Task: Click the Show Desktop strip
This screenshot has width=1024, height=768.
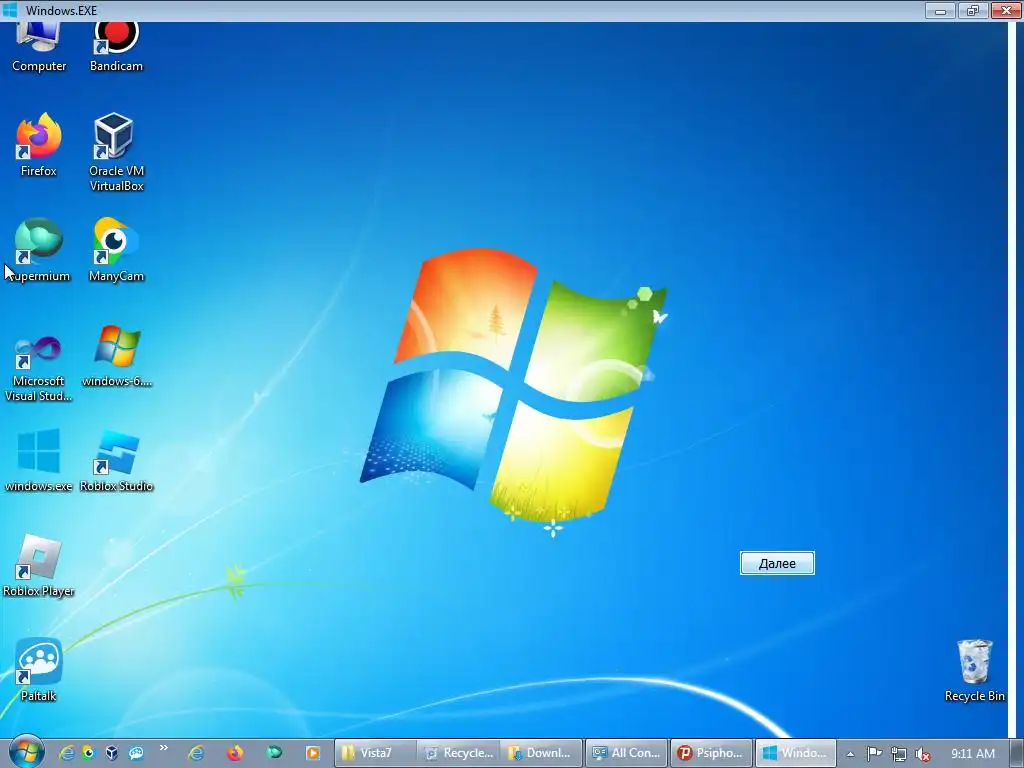Action: point(1016,753)
